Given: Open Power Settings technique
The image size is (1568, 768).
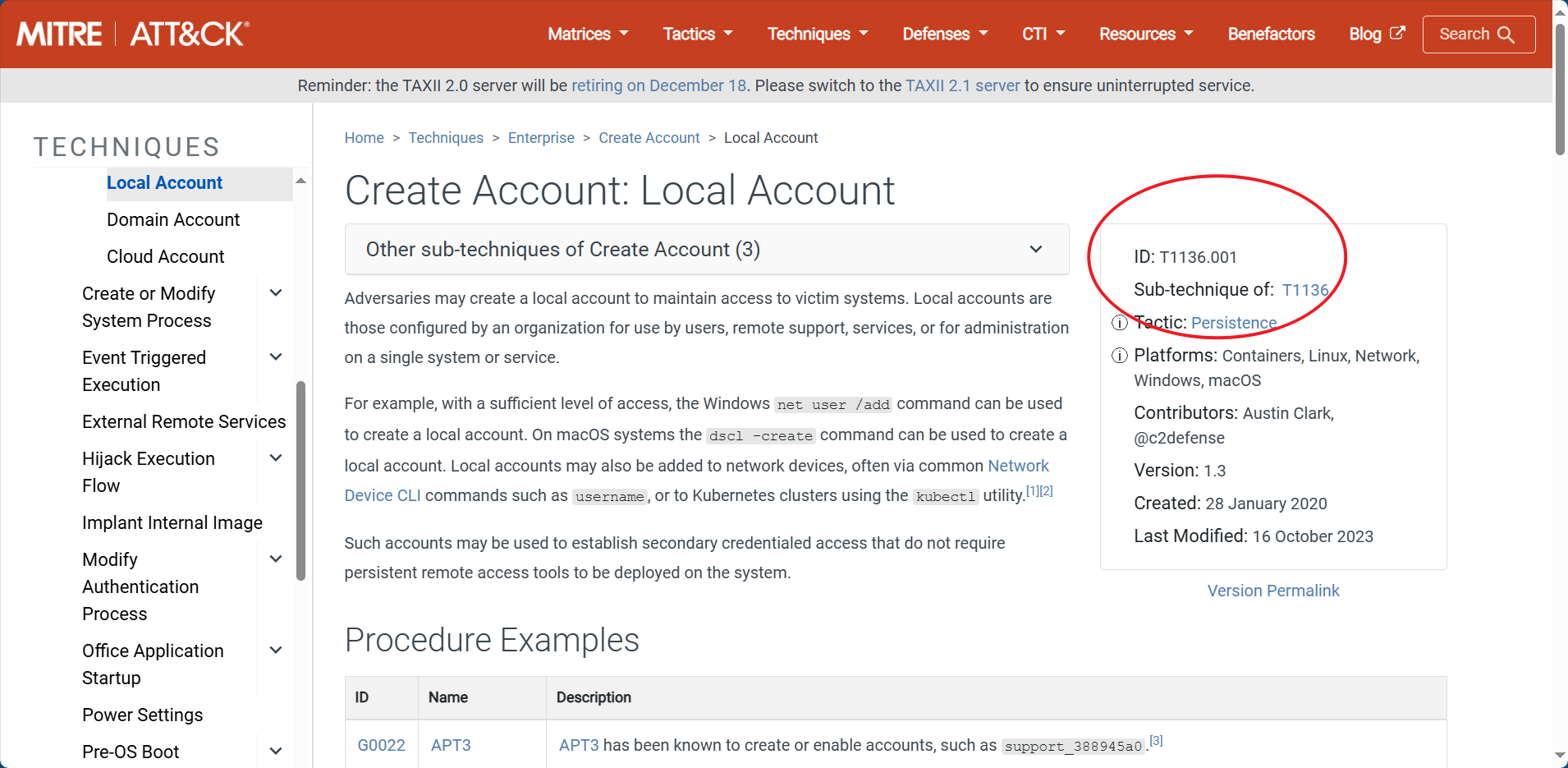Looking at the screenshot, I should [142, 715].
